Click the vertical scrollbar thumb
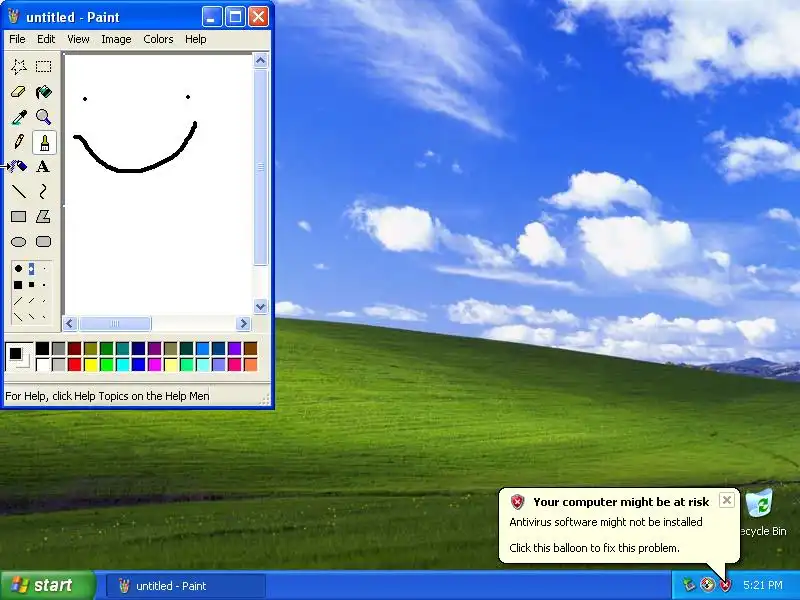Viewport: 800px width, 600px height. (x=261, y=167)
